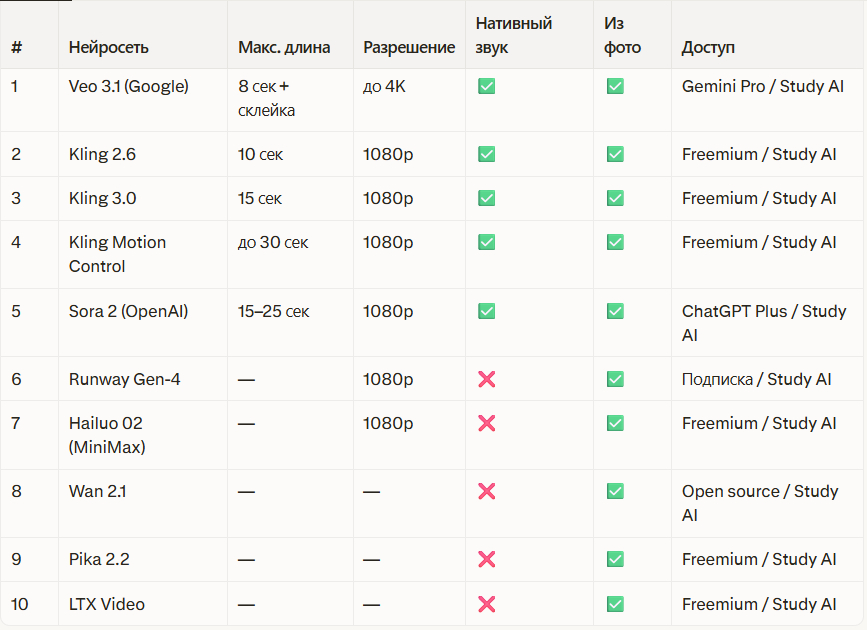Viewport: 867px width, 630px height.
Task: Click the Veo 3.1 (Google) cell
Action: (128, 86)
